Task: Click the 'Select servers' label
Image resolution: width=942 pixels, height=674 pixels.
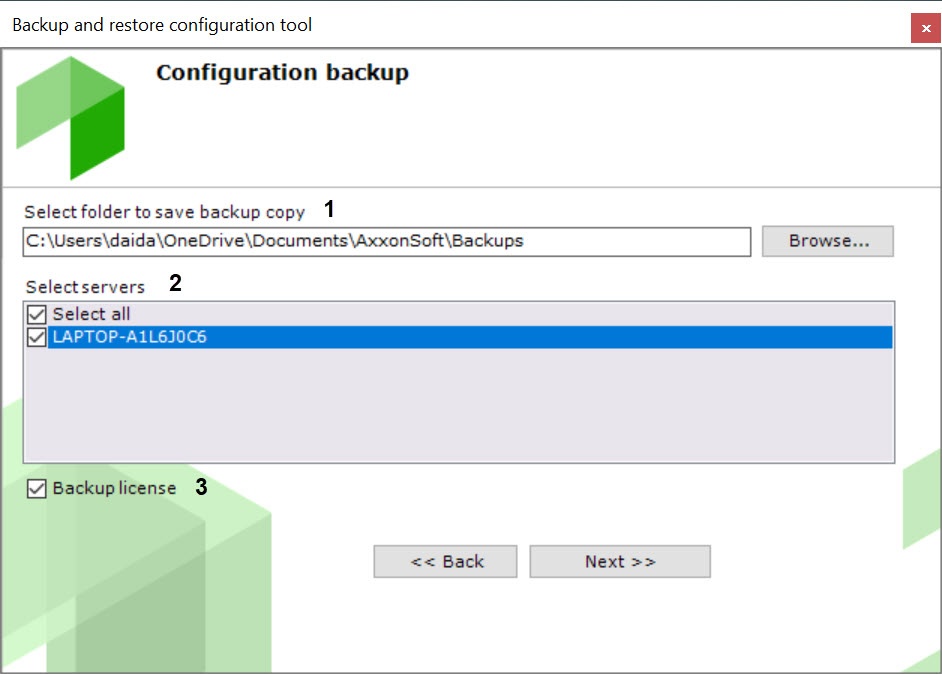Action: point(85,286)
